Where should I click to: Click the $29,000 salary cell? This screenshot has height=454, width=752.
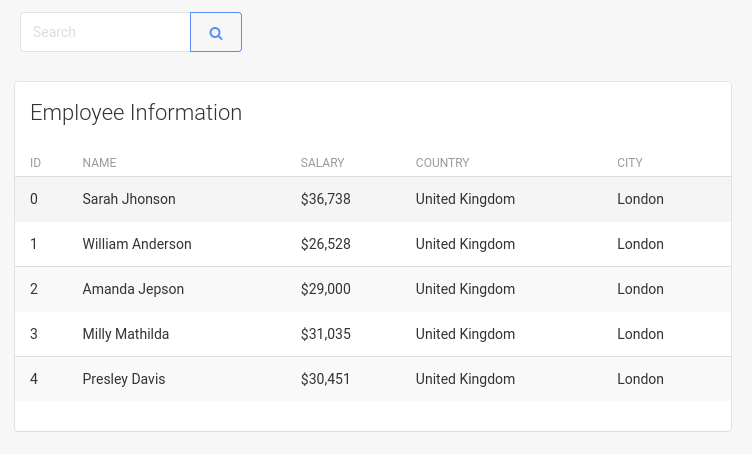(326, 289)
